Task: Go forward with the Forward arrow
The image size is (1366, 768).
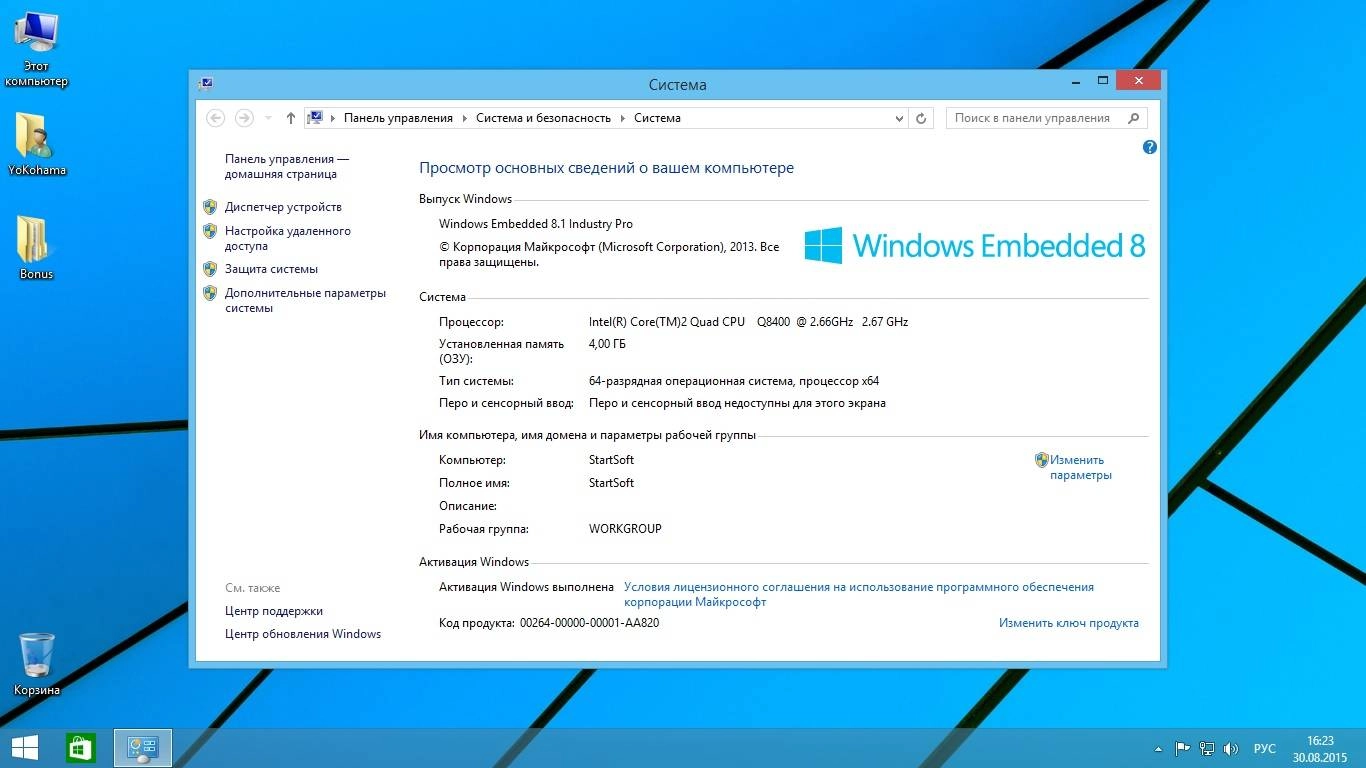Action: click(x=244, y=118)
